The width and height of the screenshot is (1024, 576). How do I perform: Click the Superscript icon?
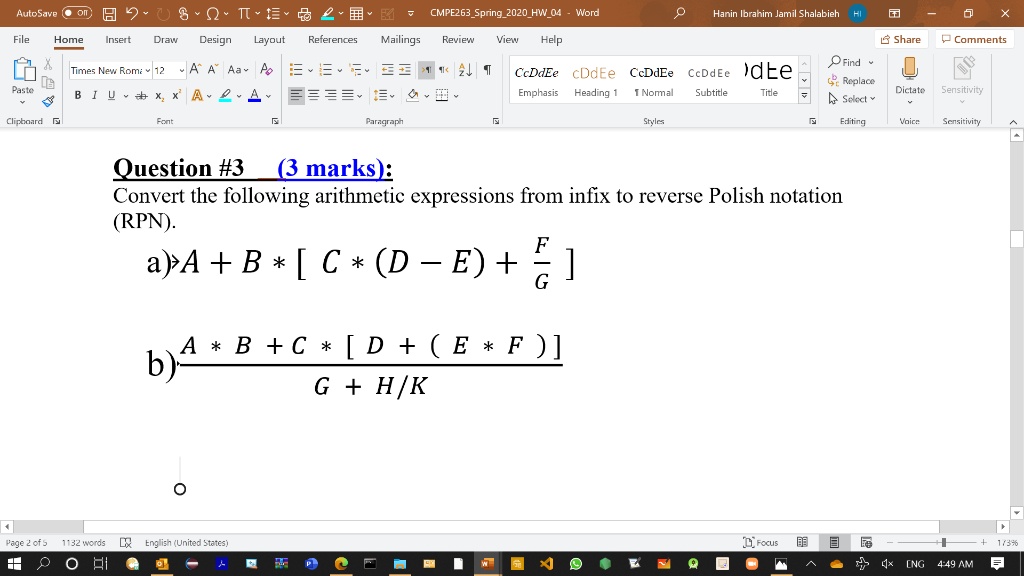tap(176, 96)
